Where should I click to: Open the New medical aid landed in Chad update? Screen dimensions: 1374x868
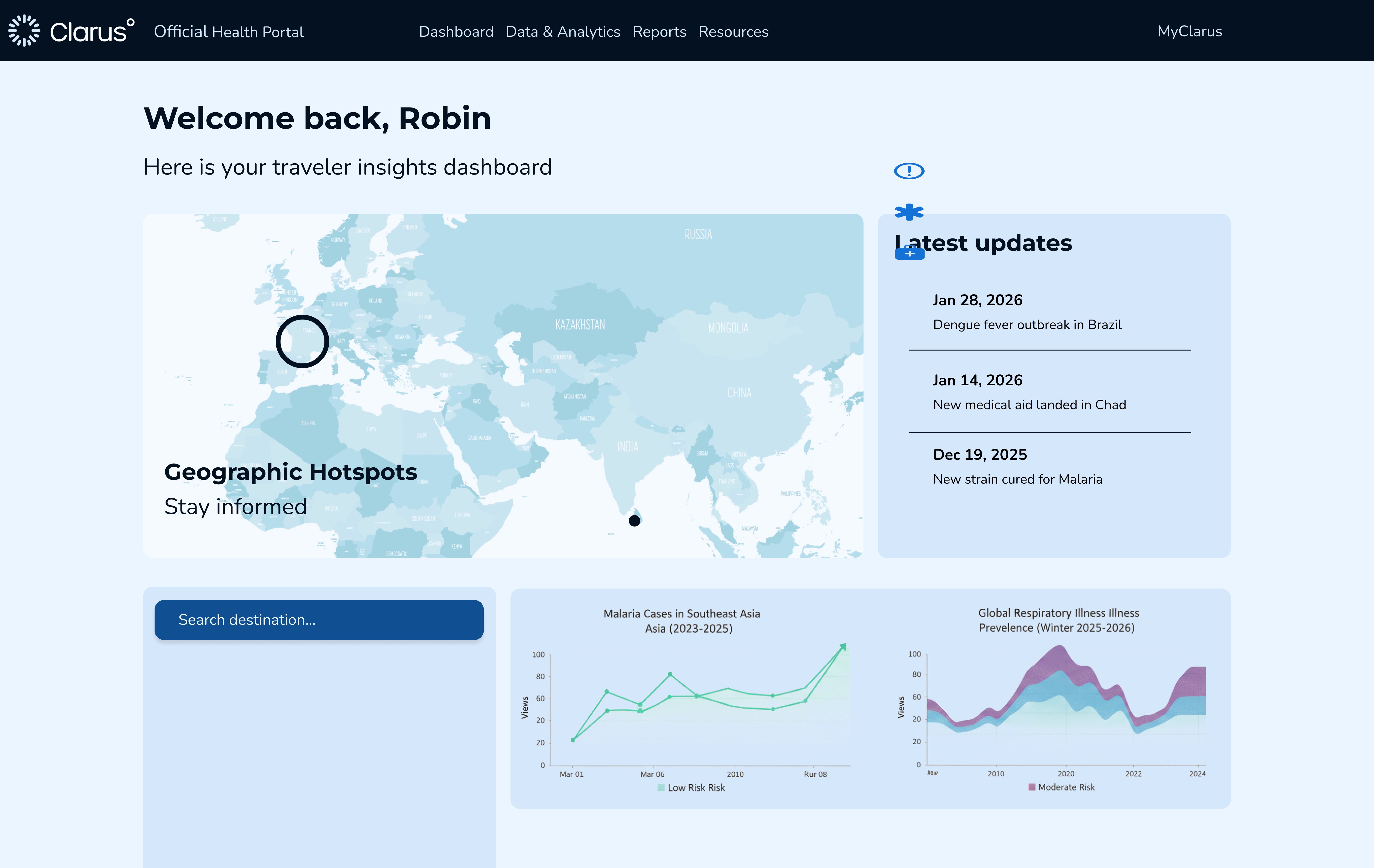click(x=1029, y=404)
